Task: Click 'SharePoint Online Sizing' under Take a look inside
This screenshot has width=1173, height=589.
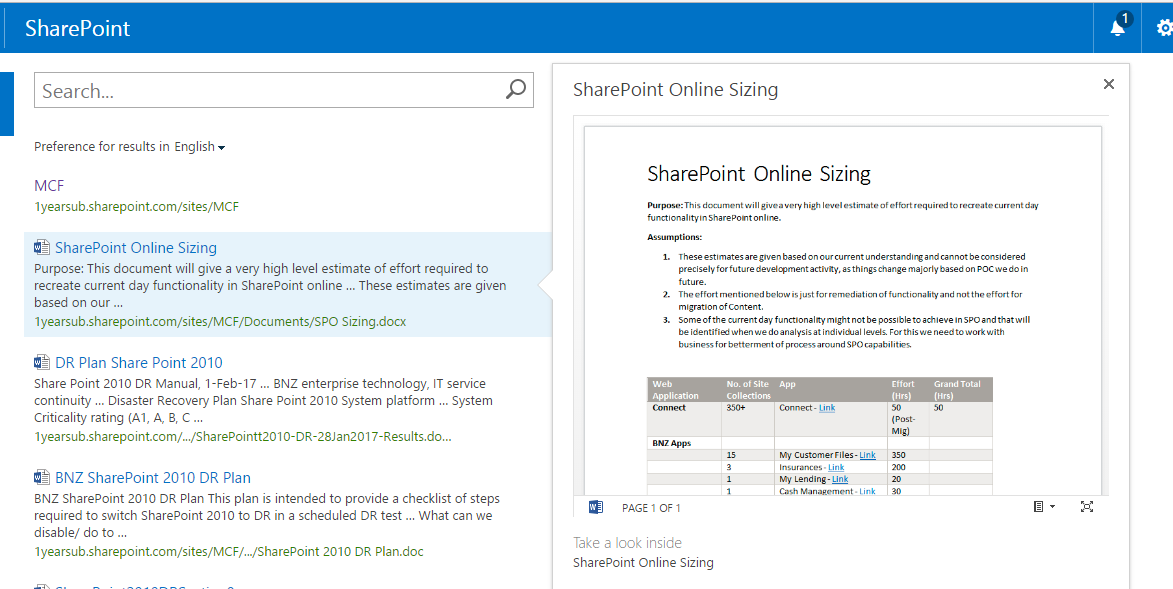Action: coord(643,563)
